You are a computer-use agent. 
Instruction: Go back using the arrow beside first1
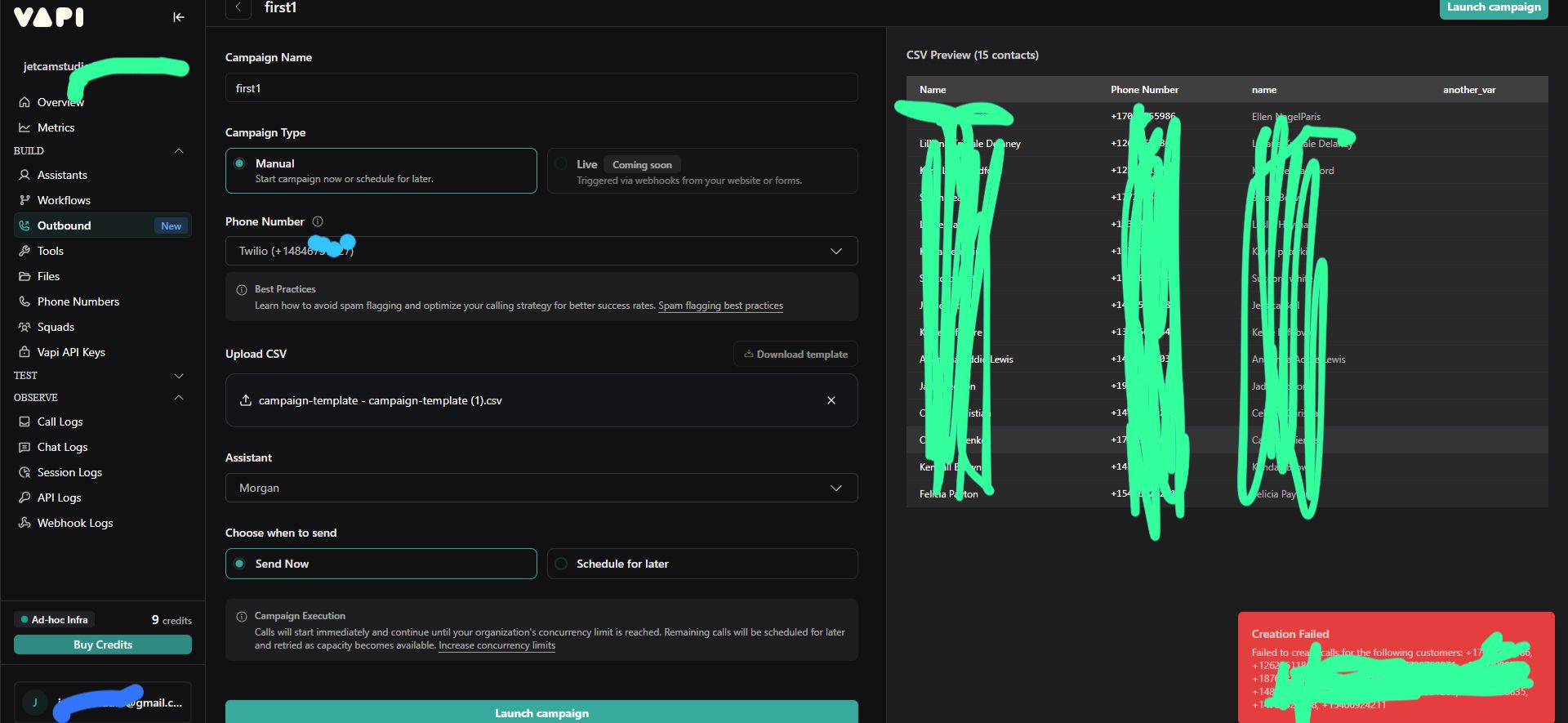pyautogui.click(x=238, y=7)
